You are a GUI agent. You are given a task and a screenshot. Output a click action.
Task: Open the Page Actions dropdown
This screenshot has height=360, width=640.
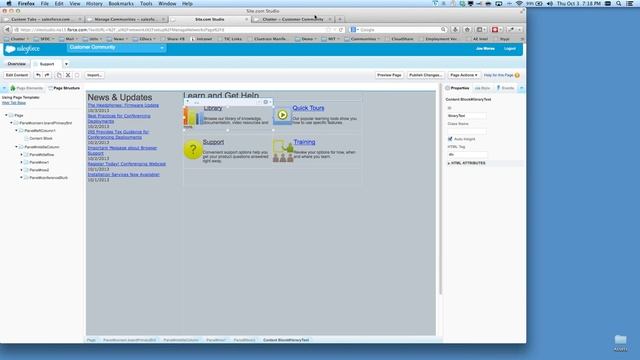click(x=464, y=75)
